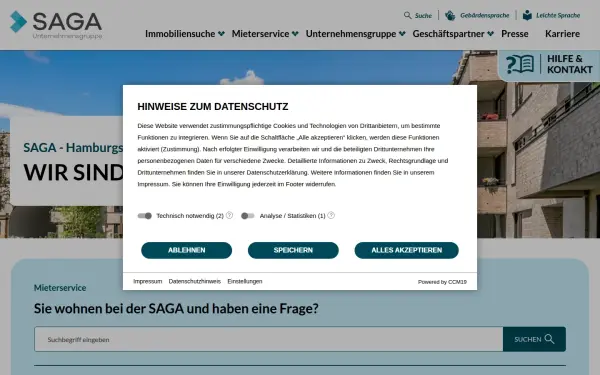Click the Powered by CCM19 link
600x375 pixels.
(442, 282)
